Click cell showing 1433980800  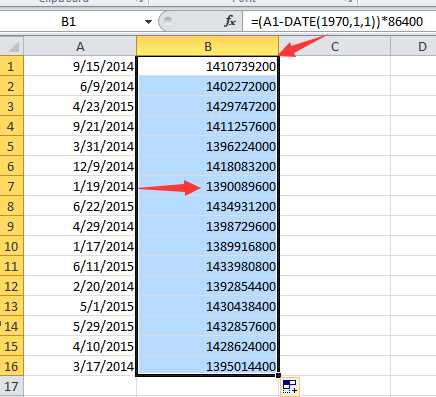coord(207,266)
